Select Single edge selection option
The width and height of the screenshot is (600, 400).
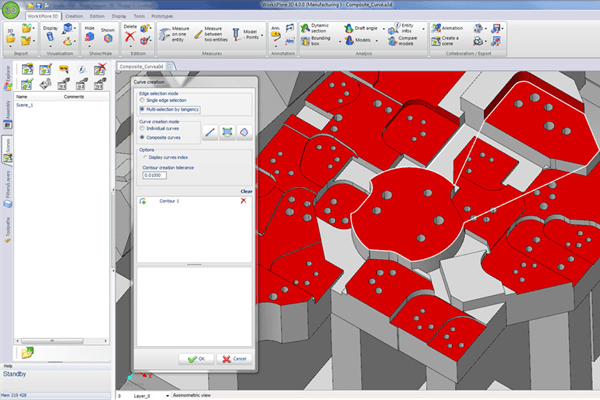[x=142, y=98]
